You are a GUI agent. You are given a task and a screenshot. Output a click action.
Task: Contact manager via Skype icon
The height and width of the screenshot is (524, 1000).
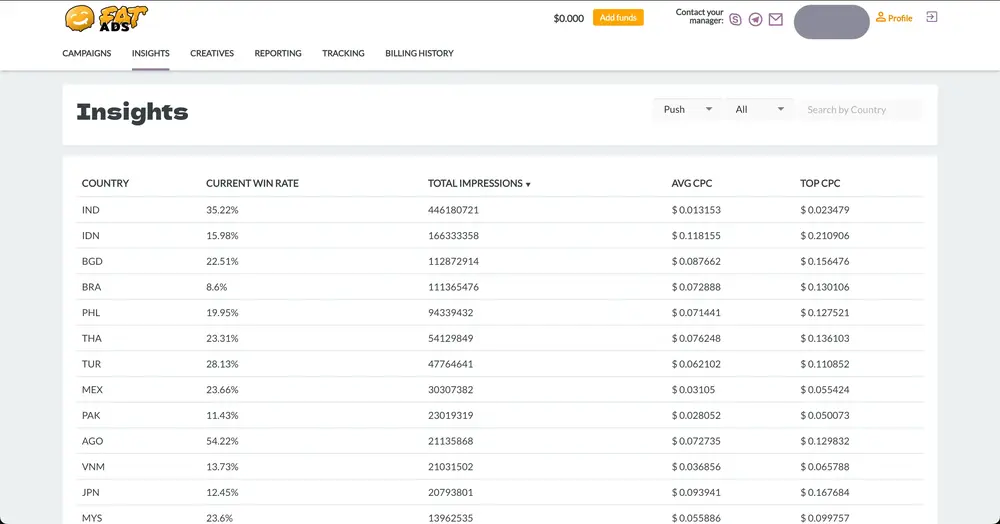point(735,20)
